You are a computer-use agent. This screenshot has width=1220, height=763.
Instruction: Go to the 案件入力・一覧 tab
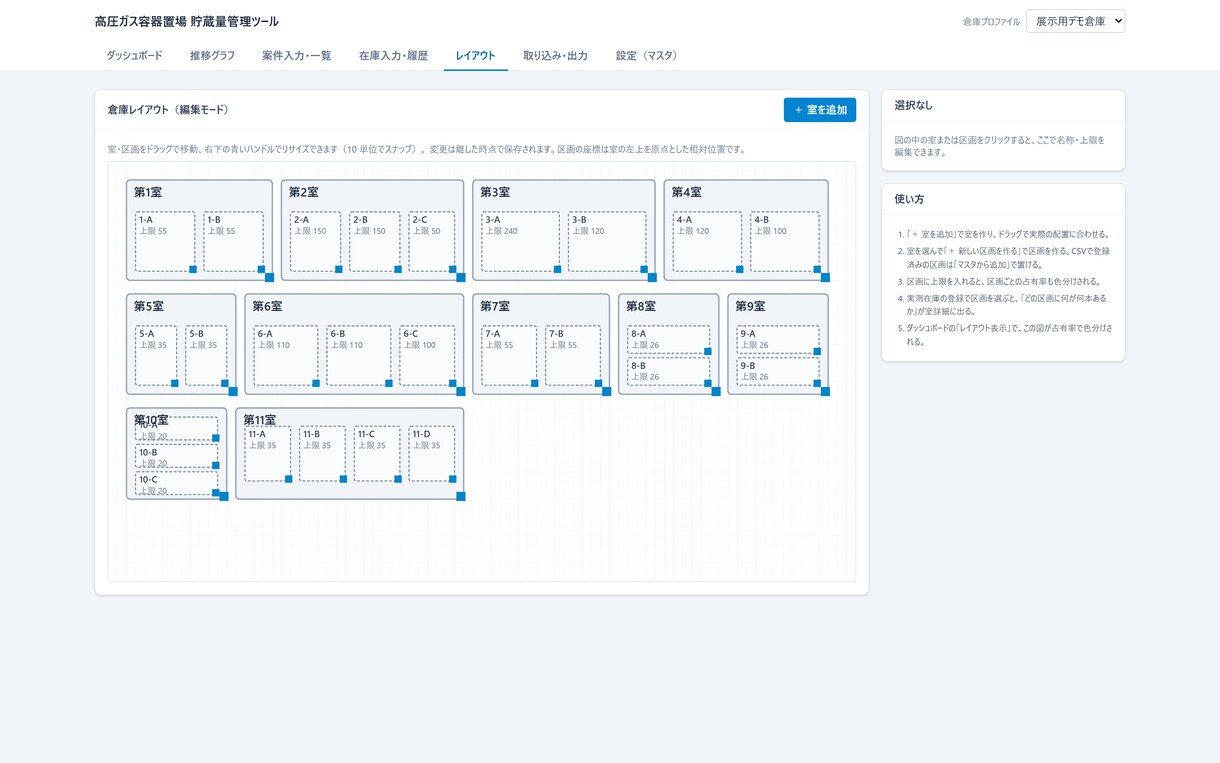(297, 56)
